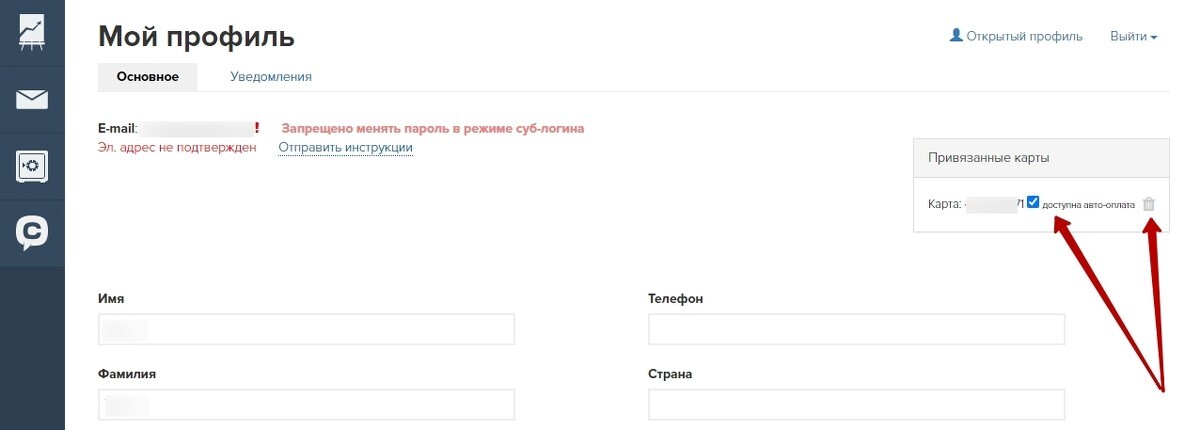Open the mail envelope icon in sidebar
Image resolution: width=1200 pixels, height=430 pixels.
tap(32, 99)
